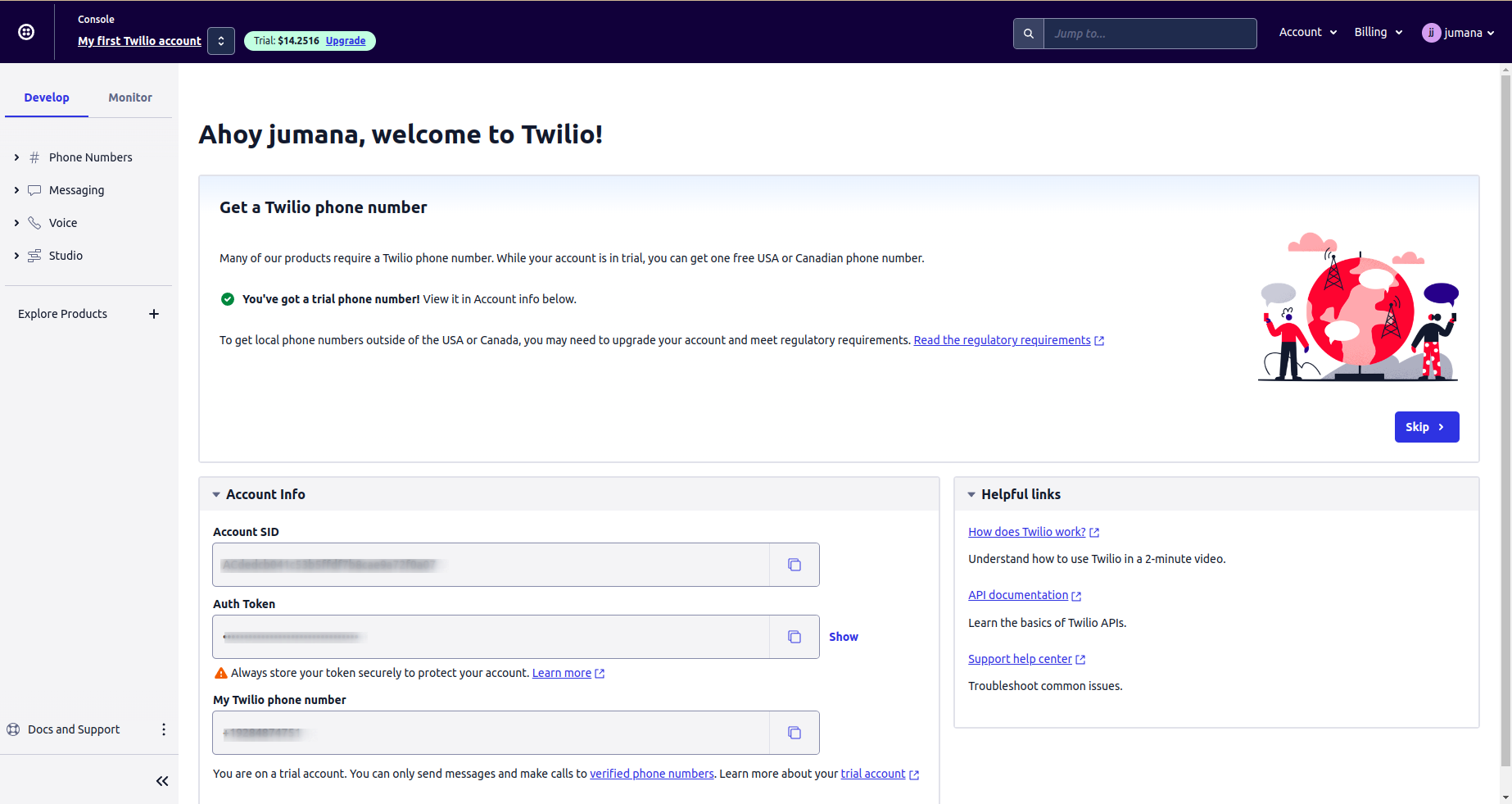
Task: Open API documentation link
Action: coord(1018,595)
